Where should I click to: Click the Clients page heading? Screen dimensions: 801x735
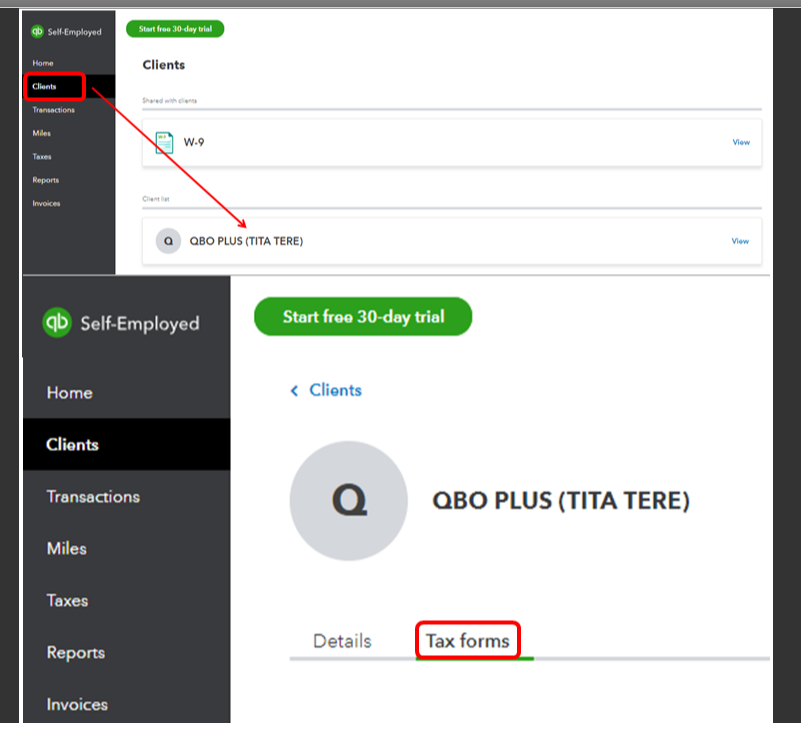(x=163, y=65)
